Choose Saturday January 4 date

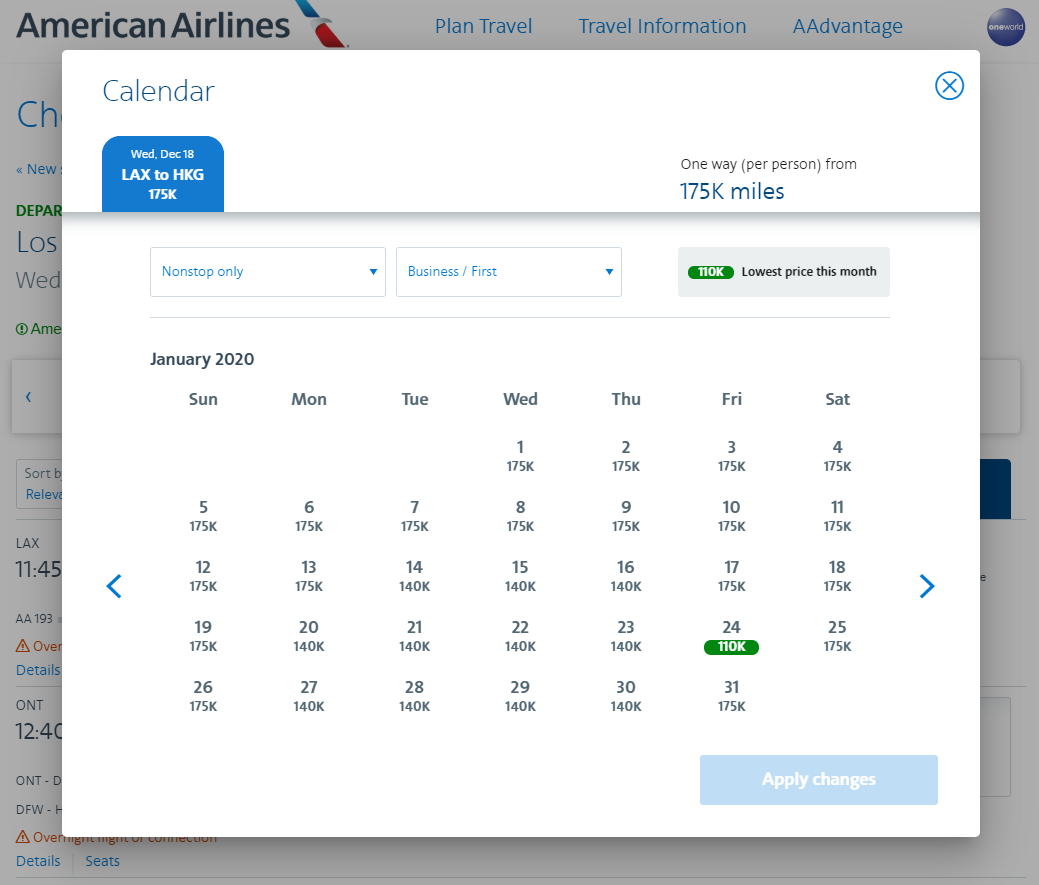[x=837, y=456]
